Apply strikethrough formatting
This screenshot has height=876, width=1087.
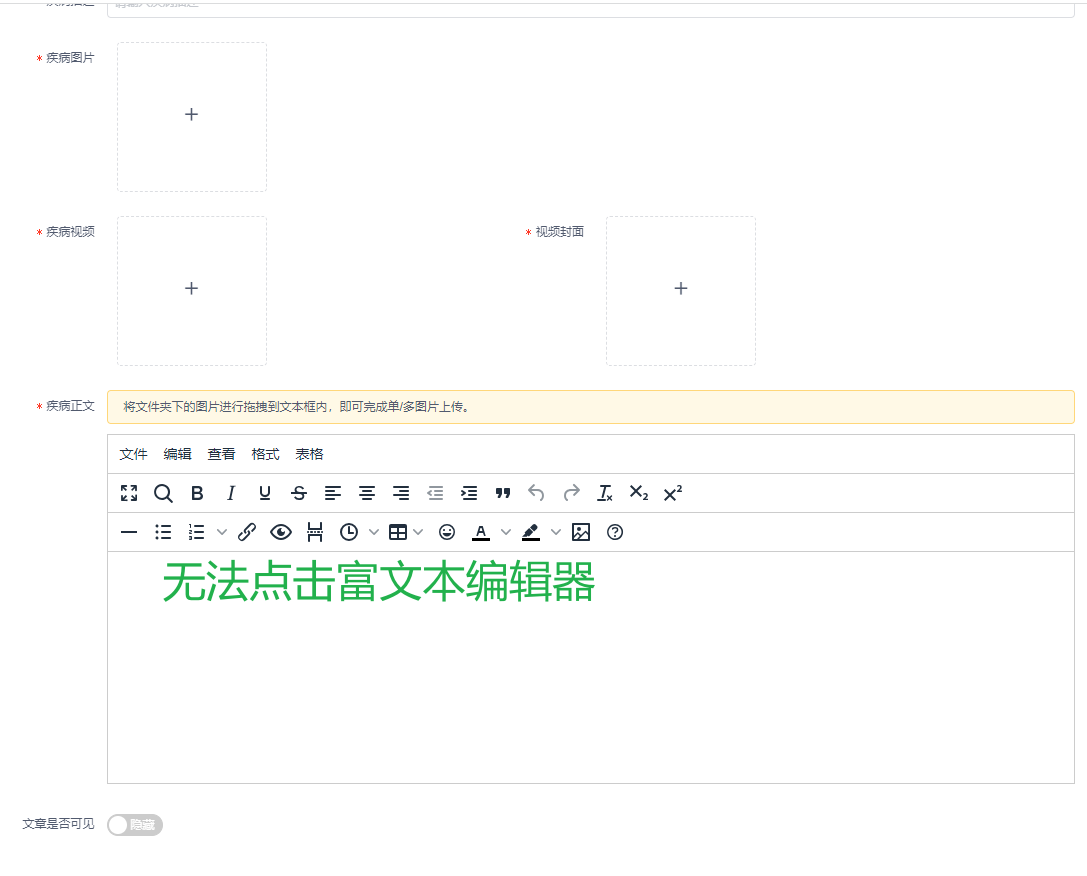(299, 492)
